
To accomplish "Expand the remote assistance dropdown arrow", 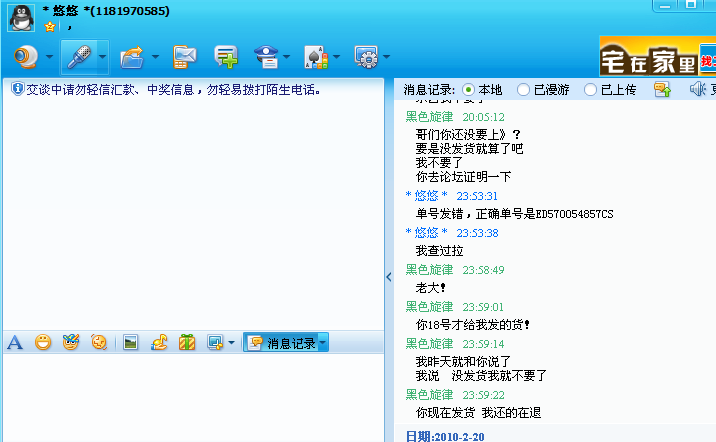I will pyautogui.click(x=286, y=57).
